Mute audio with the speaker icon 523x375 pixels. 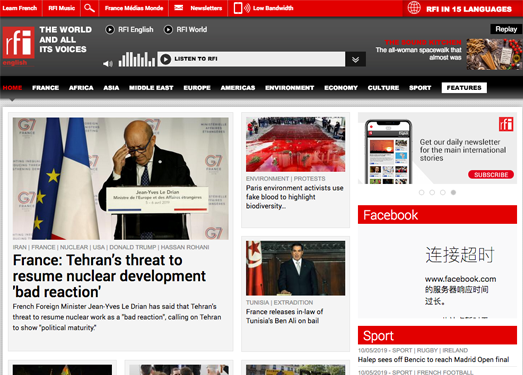point(107,63)
